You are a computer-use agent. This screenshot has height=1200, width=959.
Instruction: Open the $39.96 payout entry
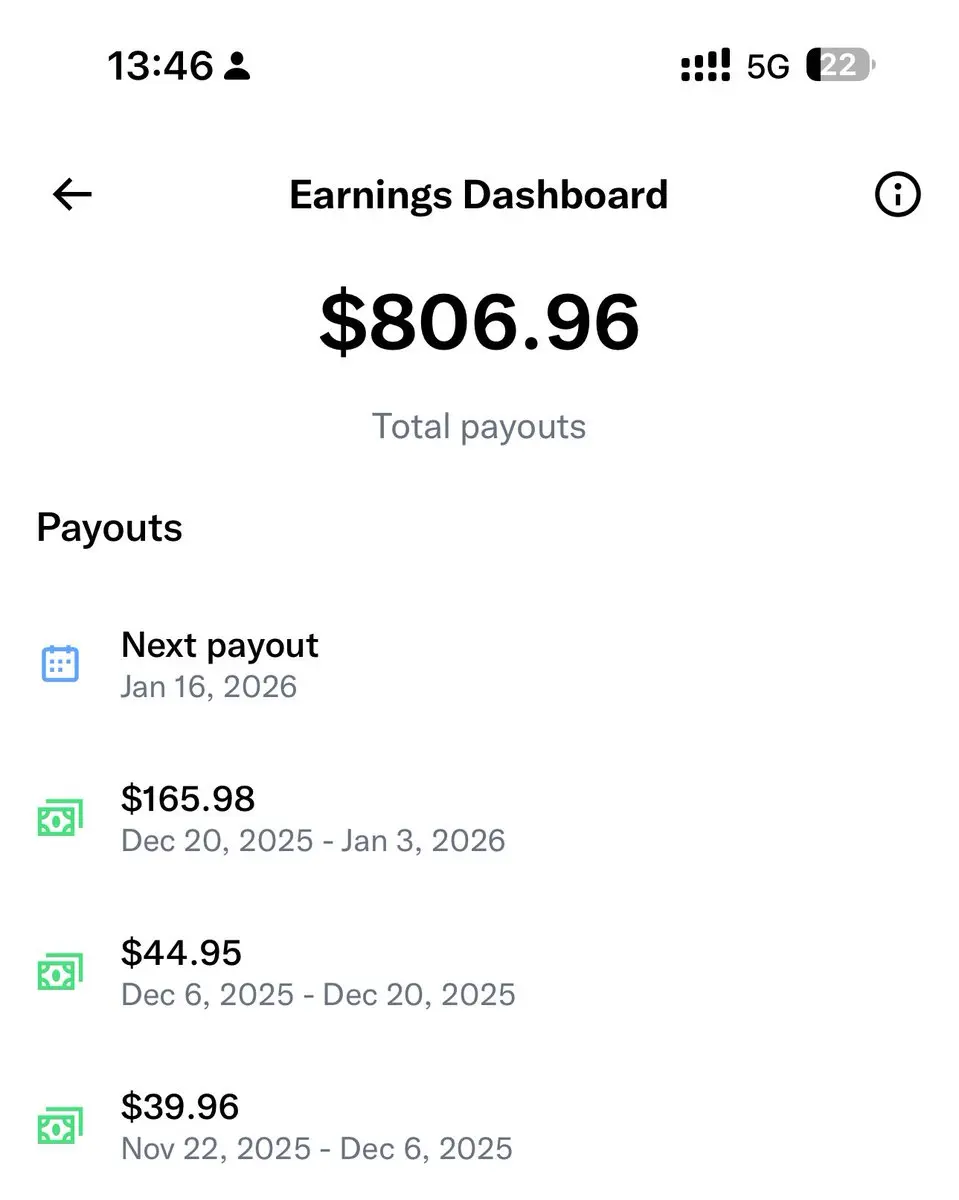pos(479,1127)
